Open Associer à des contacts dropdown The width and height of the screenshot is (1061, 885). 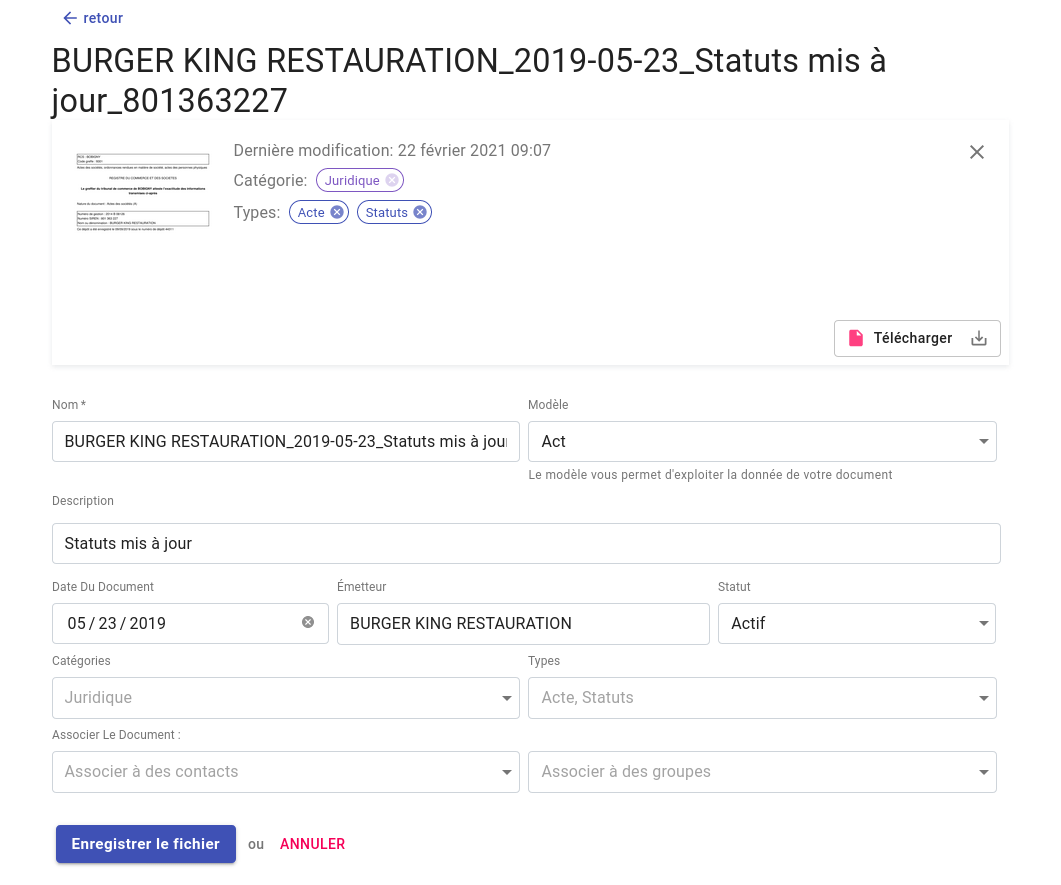click(x=506, y=772)
